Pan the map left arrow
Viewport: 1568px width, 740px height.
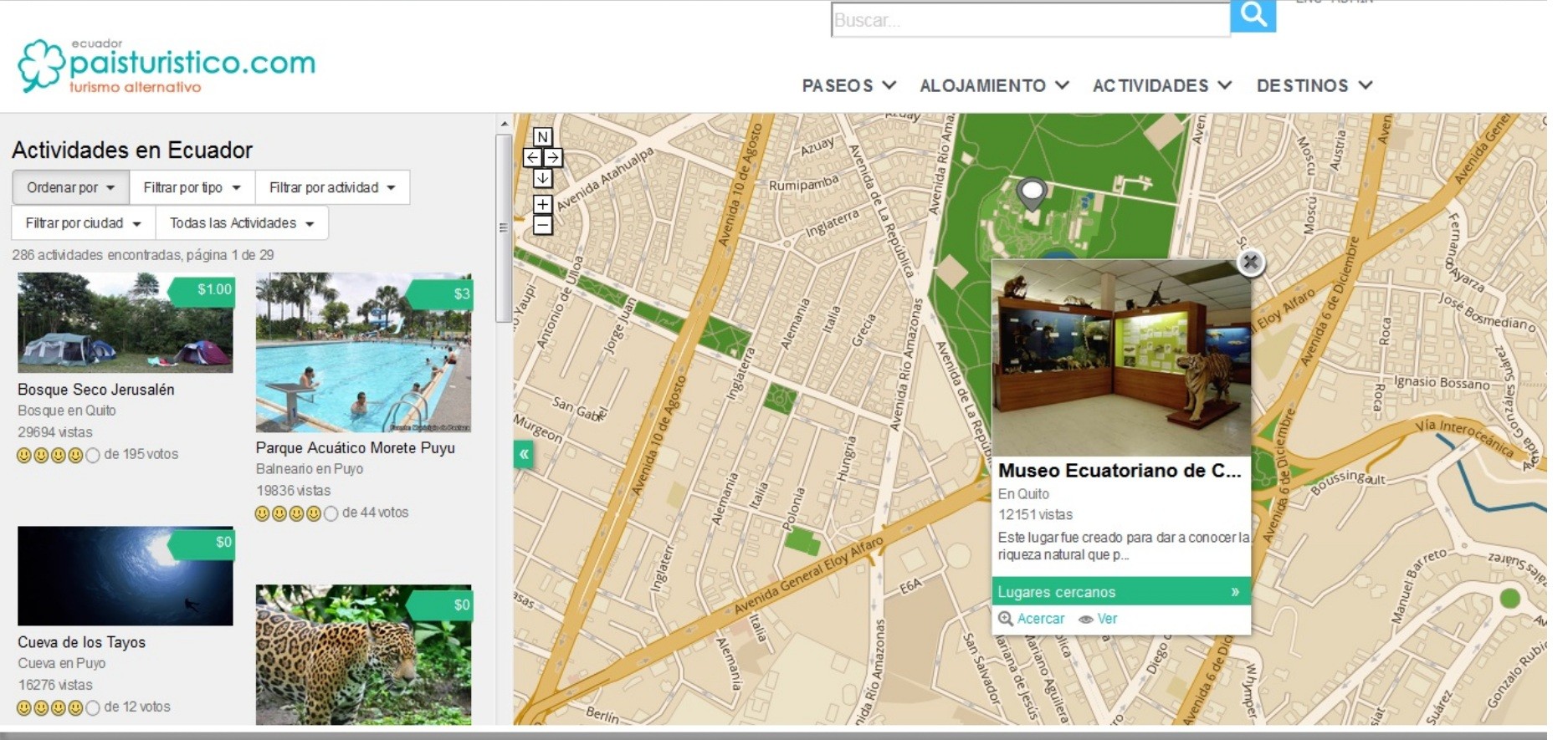(532, 157)
